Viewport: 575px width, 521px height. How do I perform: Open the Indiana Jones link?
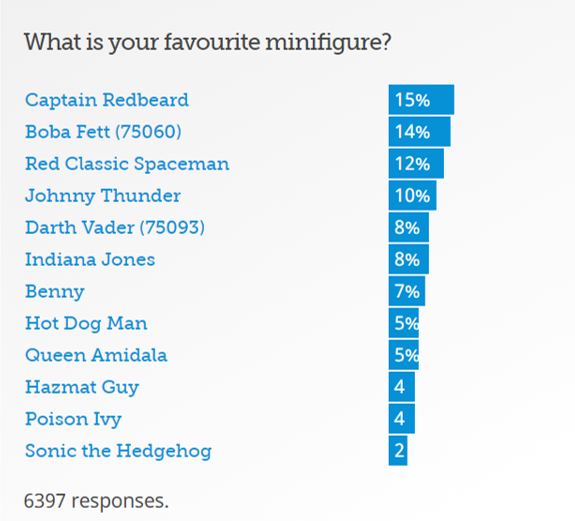(x=90, y=259)
